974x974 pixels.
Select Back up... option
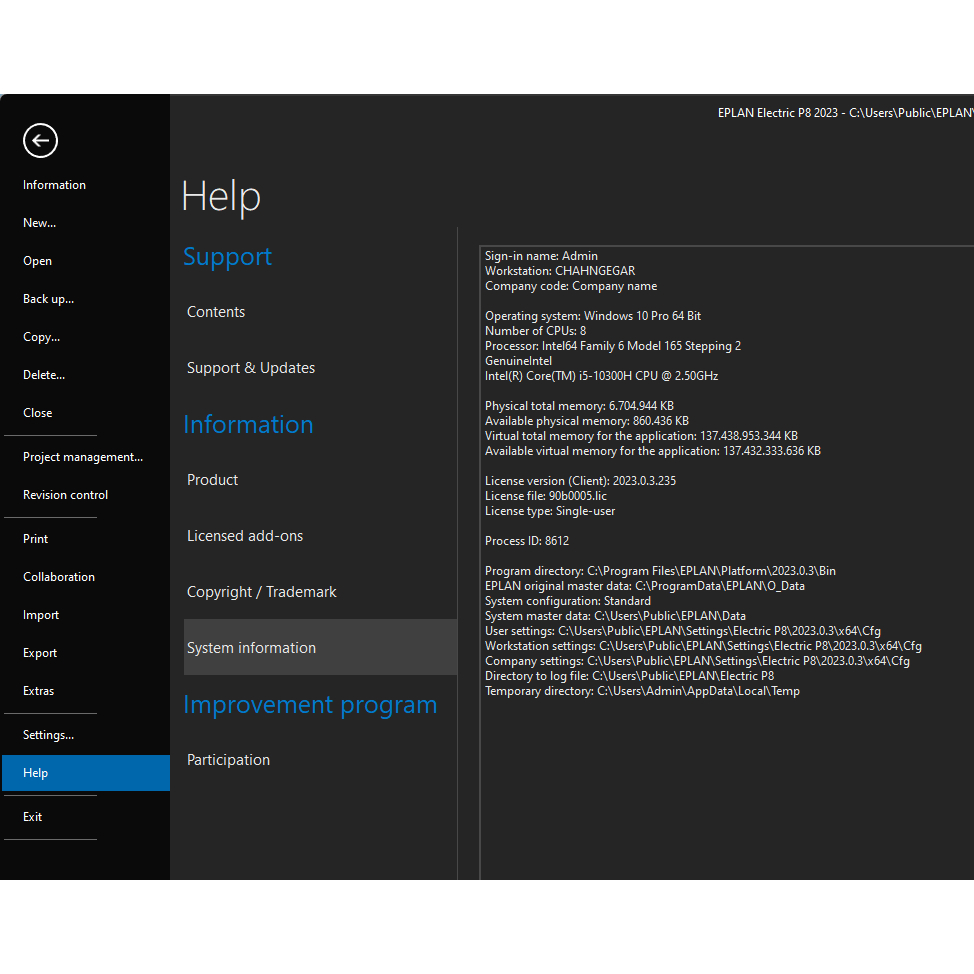click(x=49, y=299)
